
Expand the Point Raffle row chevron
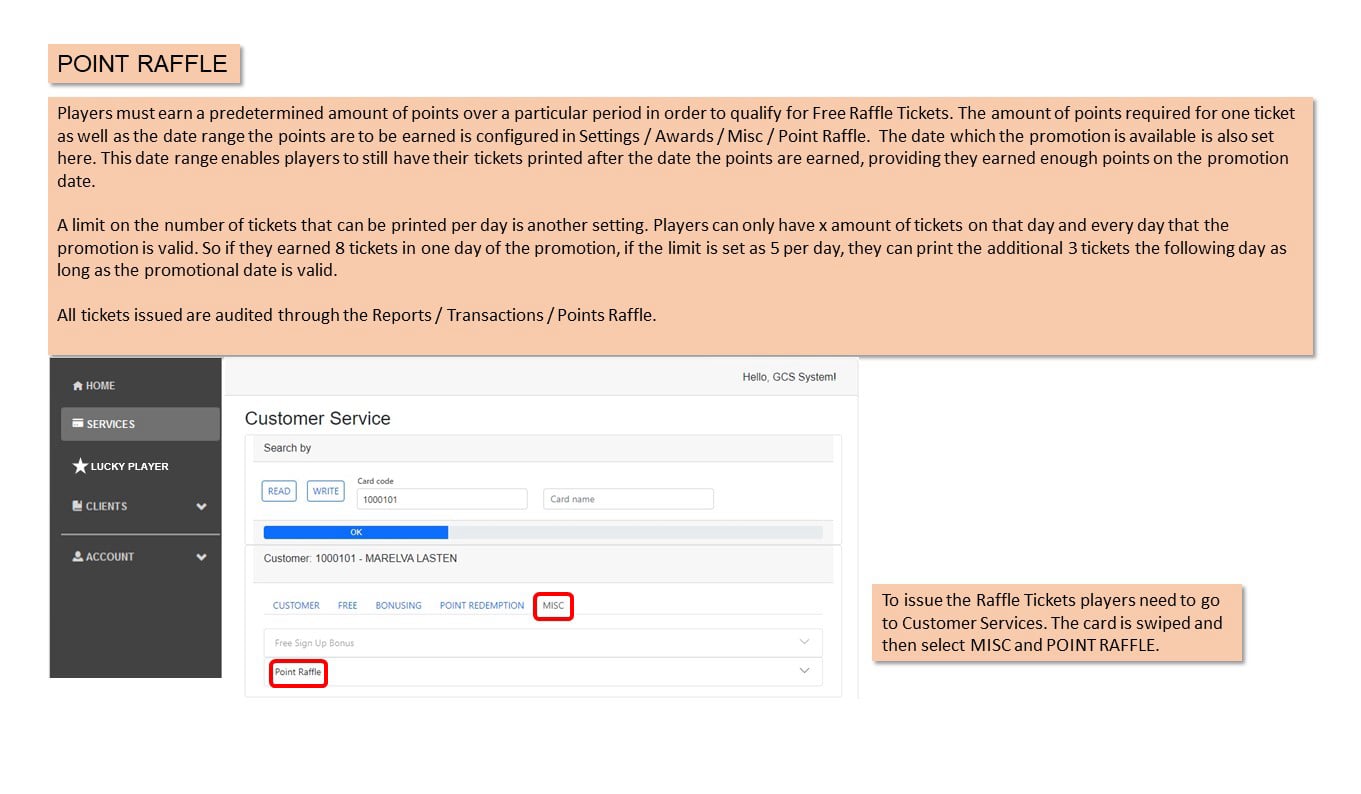pyautogui.click(x=804, y=671)
